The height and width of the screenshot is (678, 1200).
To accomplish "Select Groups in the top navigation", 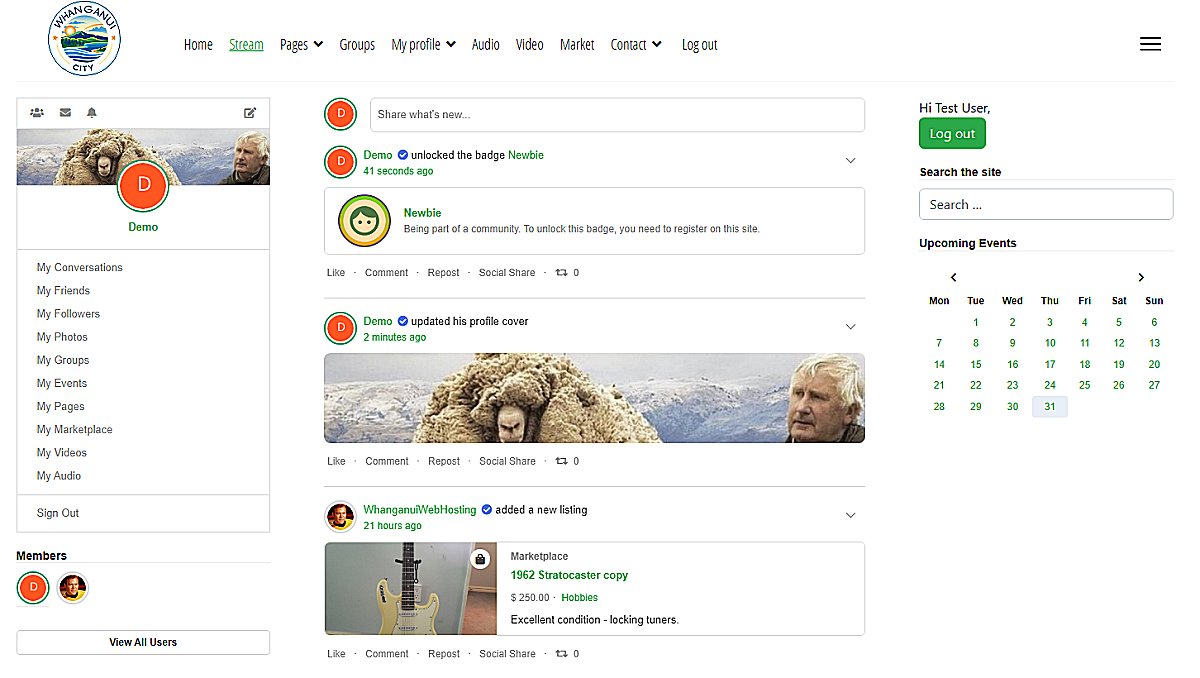I will [x=357, y=44].
